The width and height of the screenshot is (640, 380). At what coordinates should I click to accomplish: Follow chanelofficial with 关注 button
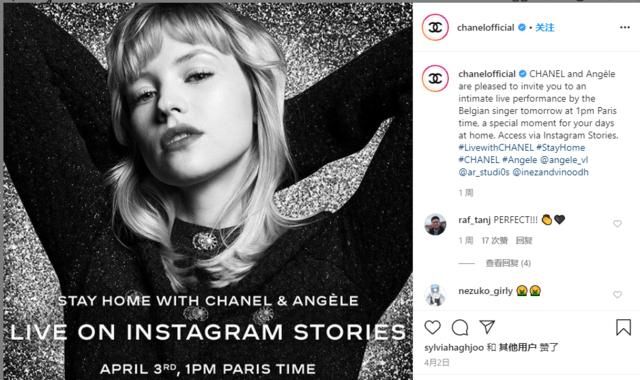point(545,27)
